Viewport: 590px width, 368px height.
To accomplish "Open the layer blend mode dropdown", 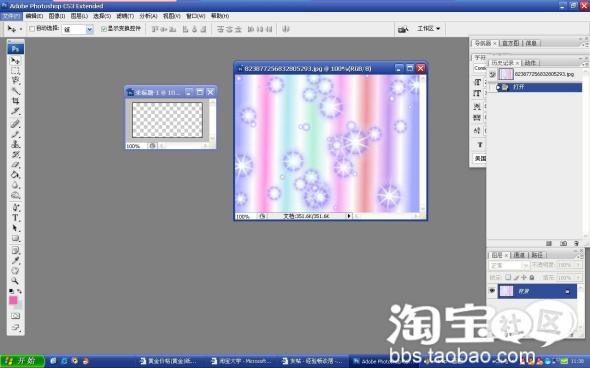I will pyautogui.click(x=509, y=265).
